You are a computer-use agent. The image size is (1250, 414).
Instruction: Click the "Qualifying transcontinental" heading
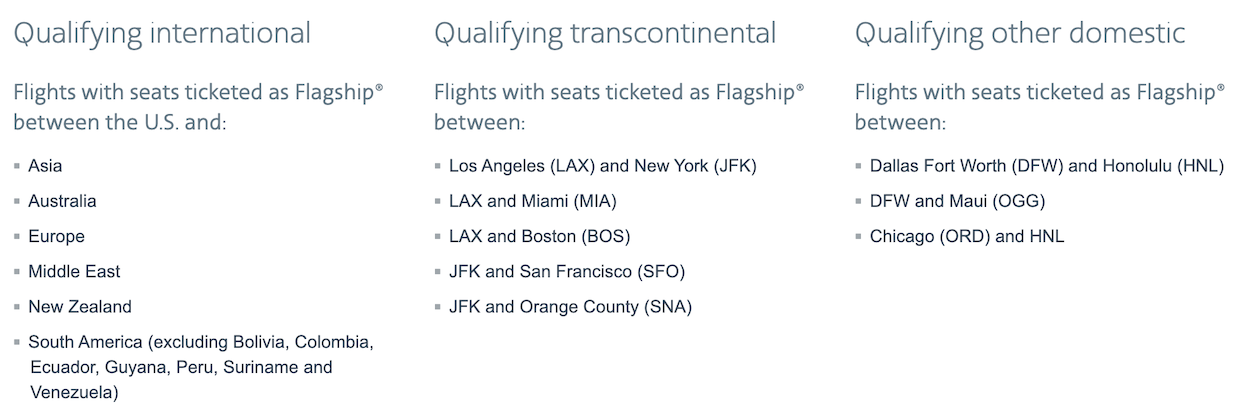click(x=604, y=34)
